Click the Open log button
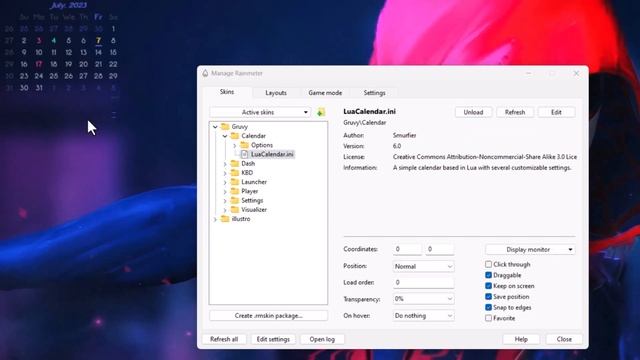This screenshot has width=640, height=360. (x=322, y=339)
